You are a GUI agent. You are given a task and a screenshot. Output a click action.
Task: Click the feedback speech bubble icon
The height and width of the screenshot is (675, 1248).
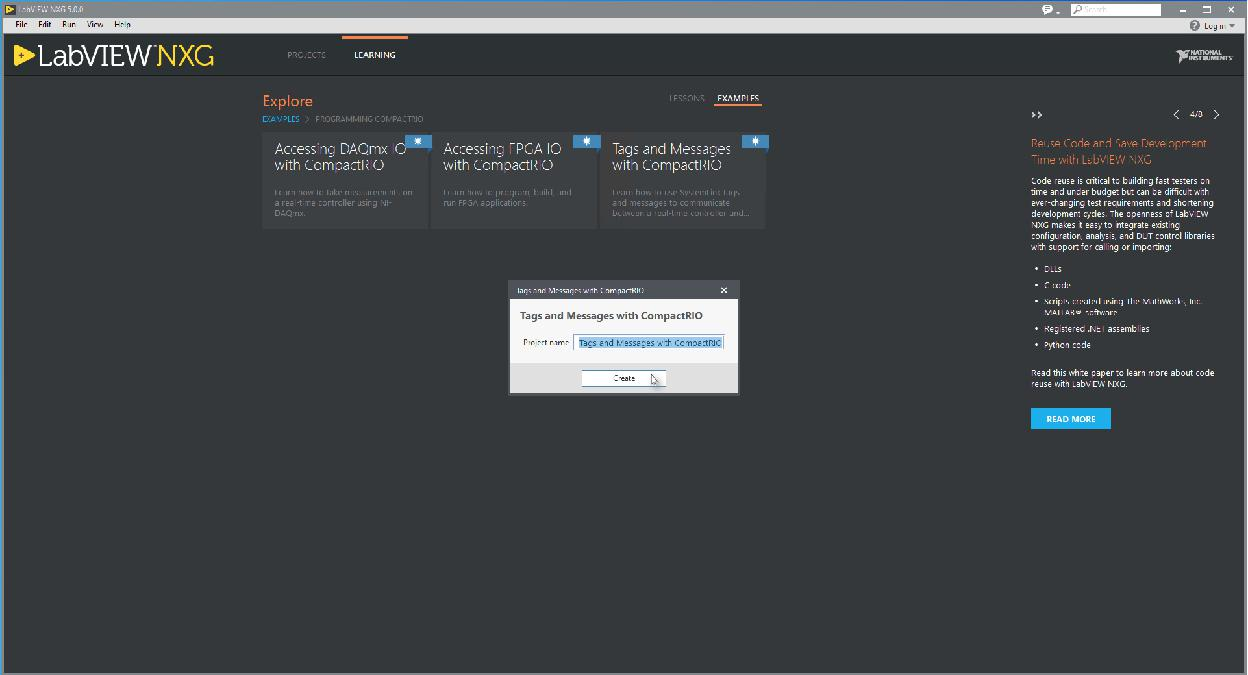point(1048,10)
